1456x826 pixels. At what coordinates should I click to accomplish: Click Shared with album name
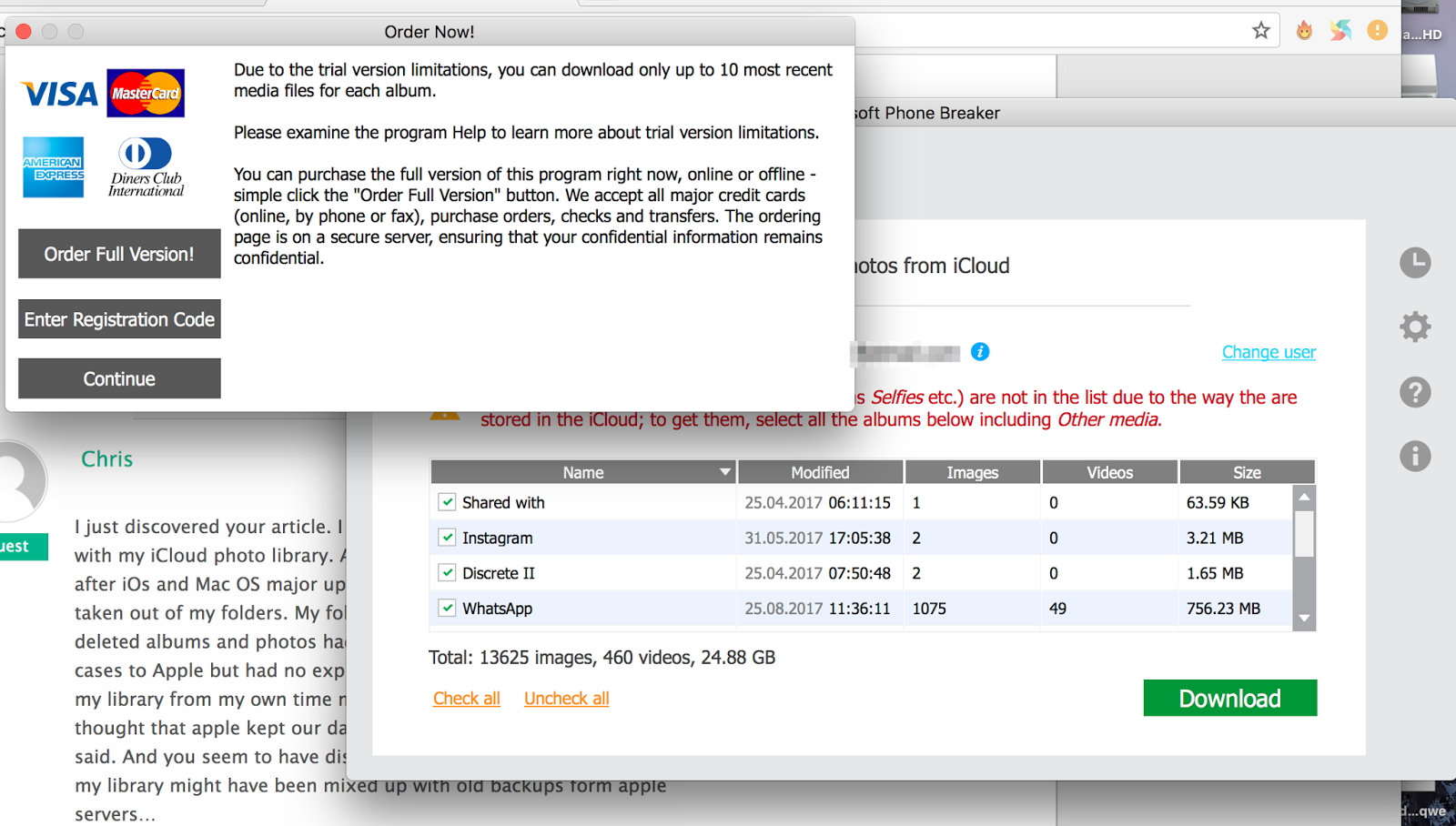(503, 502)
